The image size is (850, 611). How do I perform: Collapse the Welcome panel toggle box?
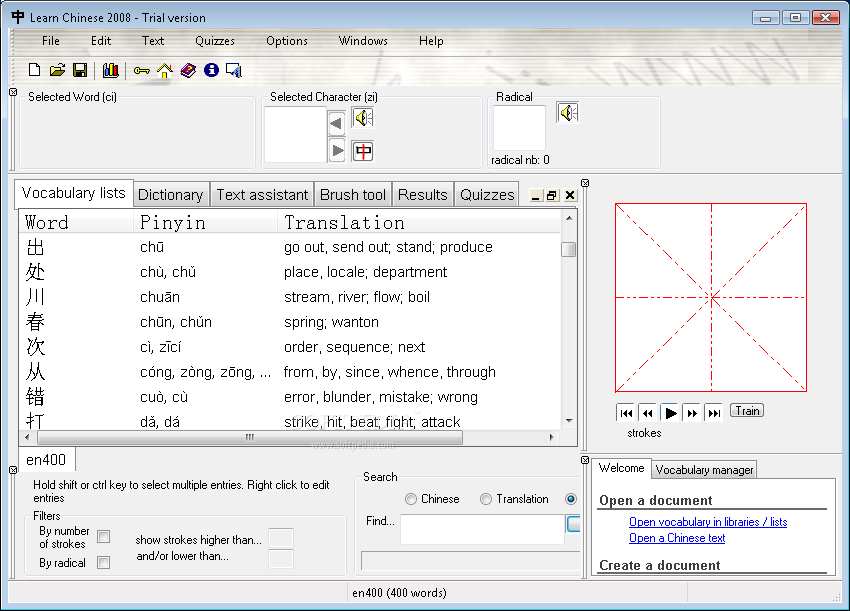point(585,460)
